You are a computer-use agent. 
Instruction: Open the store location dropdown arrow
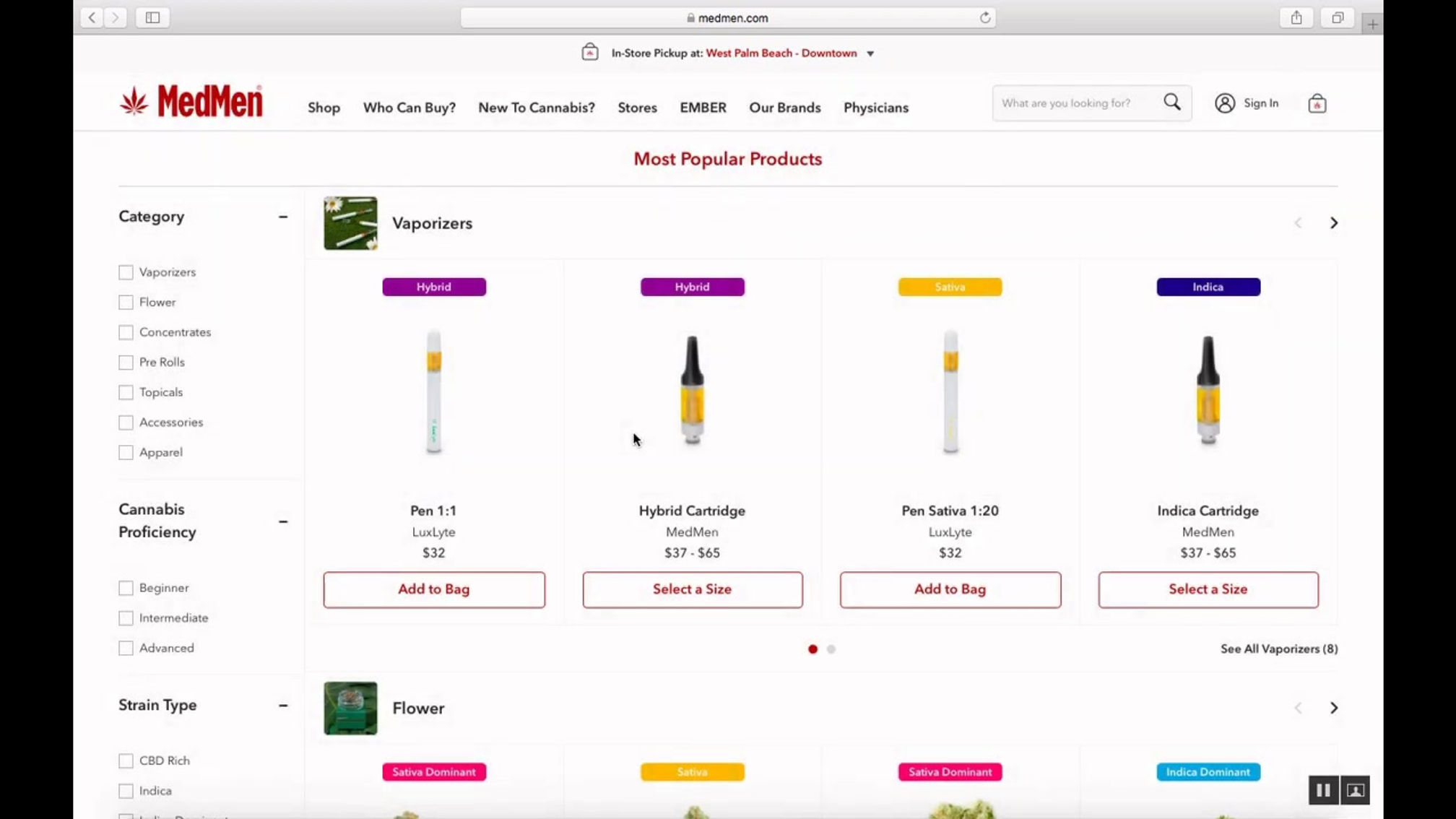tap(870, 53)
